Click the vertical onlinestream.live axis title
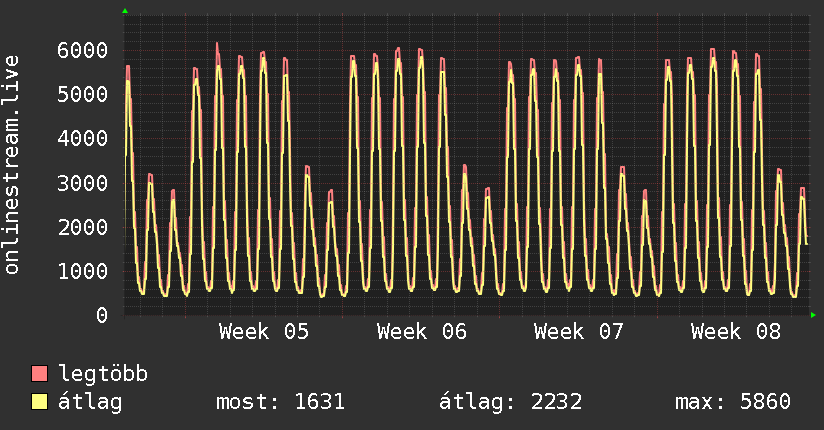 coord(12,166)
